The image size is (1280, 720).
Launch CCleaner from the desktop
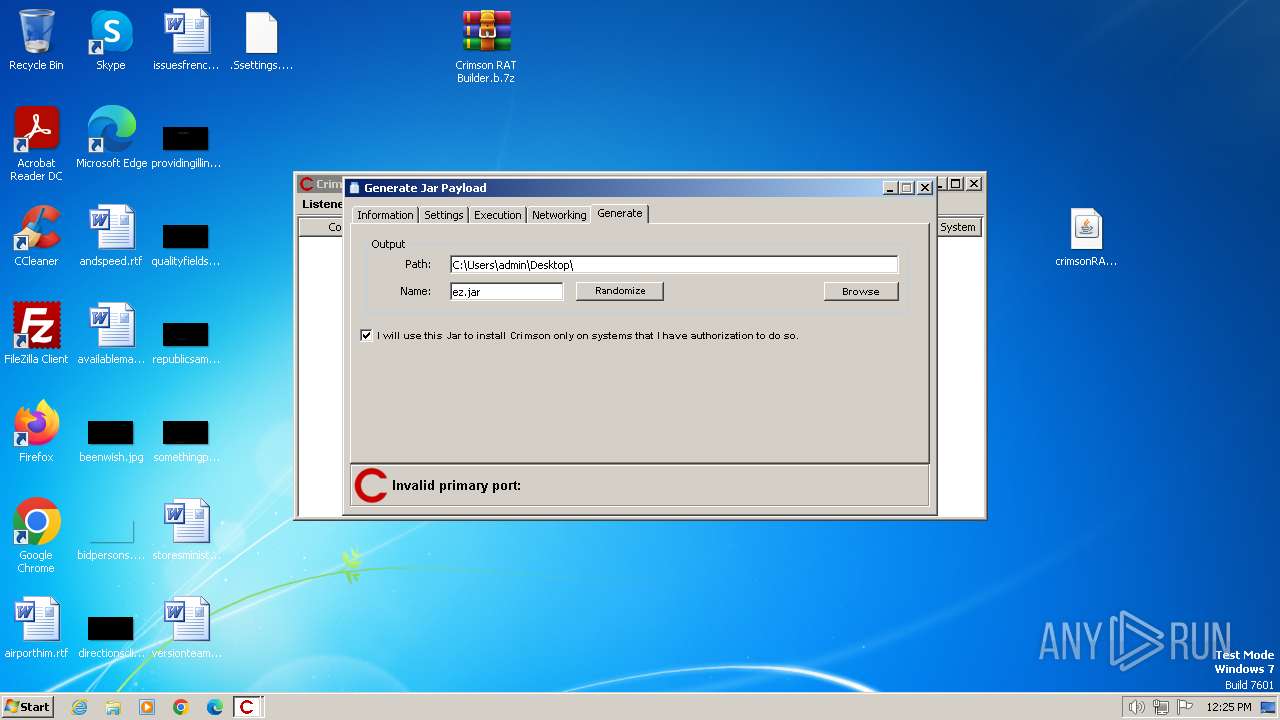click(x=36, y=237)
